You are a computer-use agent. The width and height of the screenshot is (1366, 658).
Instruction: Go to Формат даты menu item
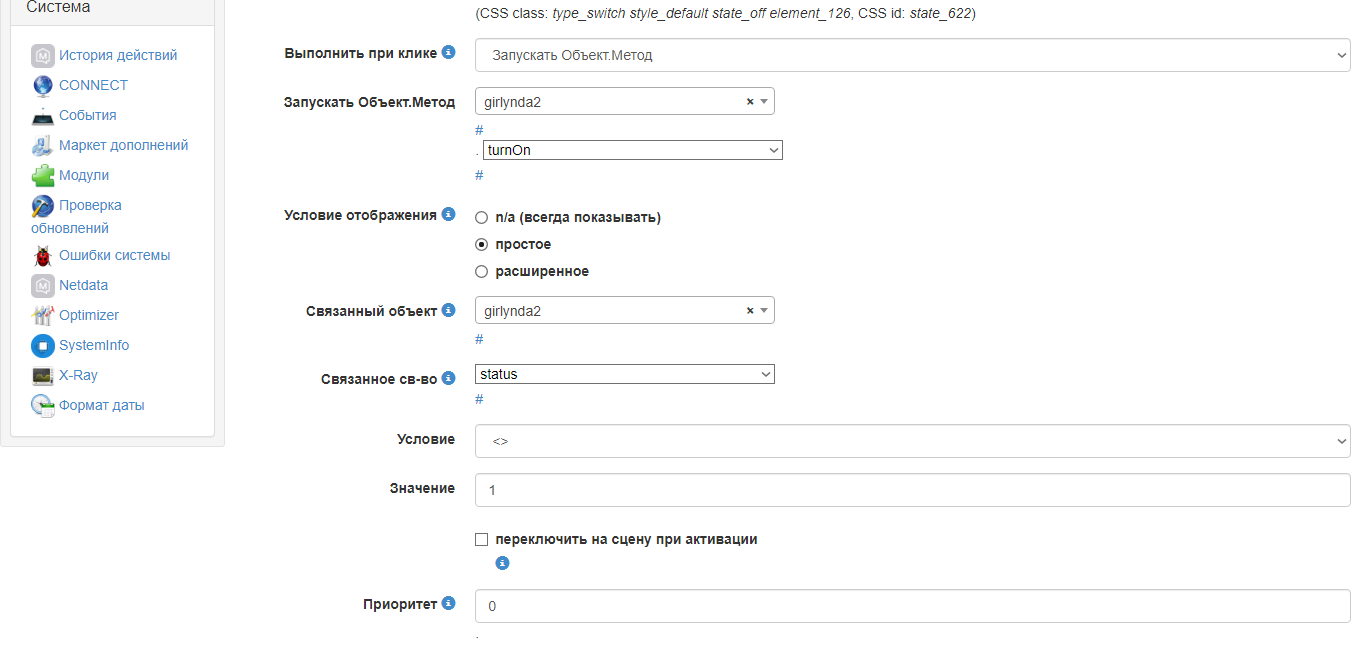click(x=101, y=405)
